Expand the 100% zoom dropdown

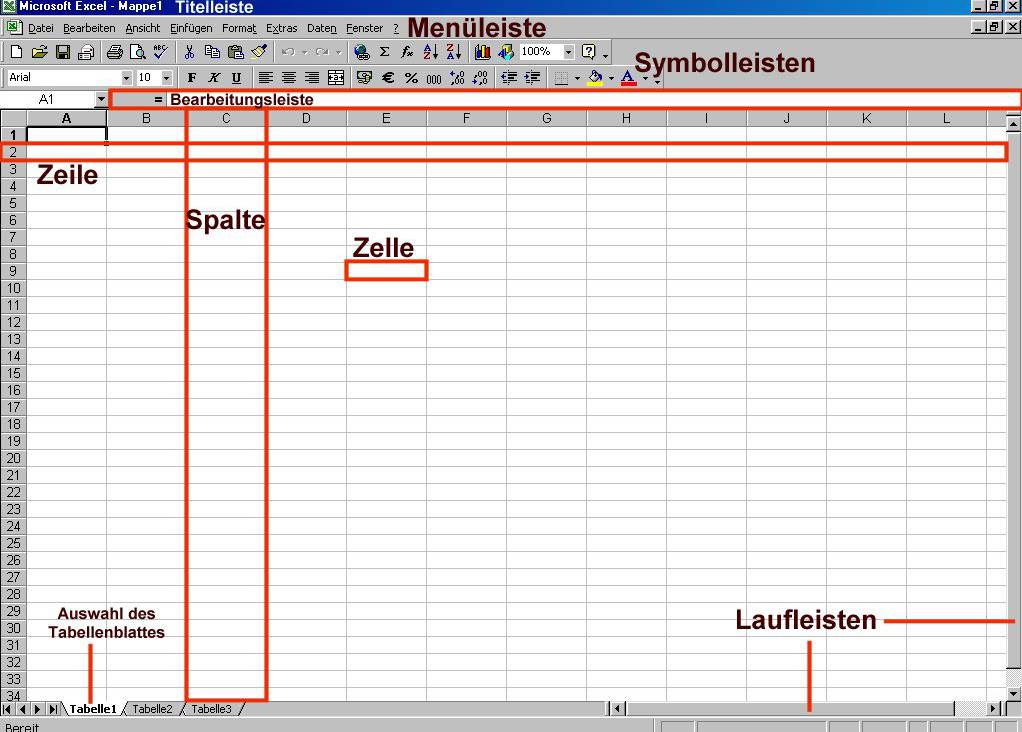click(x=569, y=52)
